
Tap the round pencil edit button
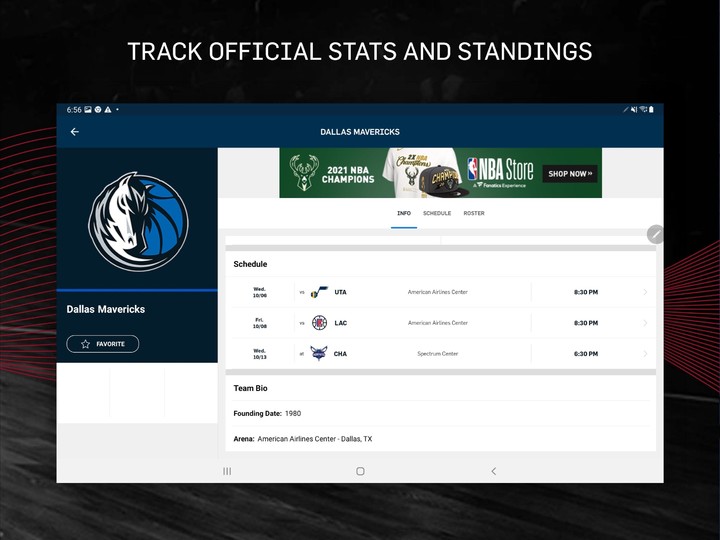(x=655, y=235)
